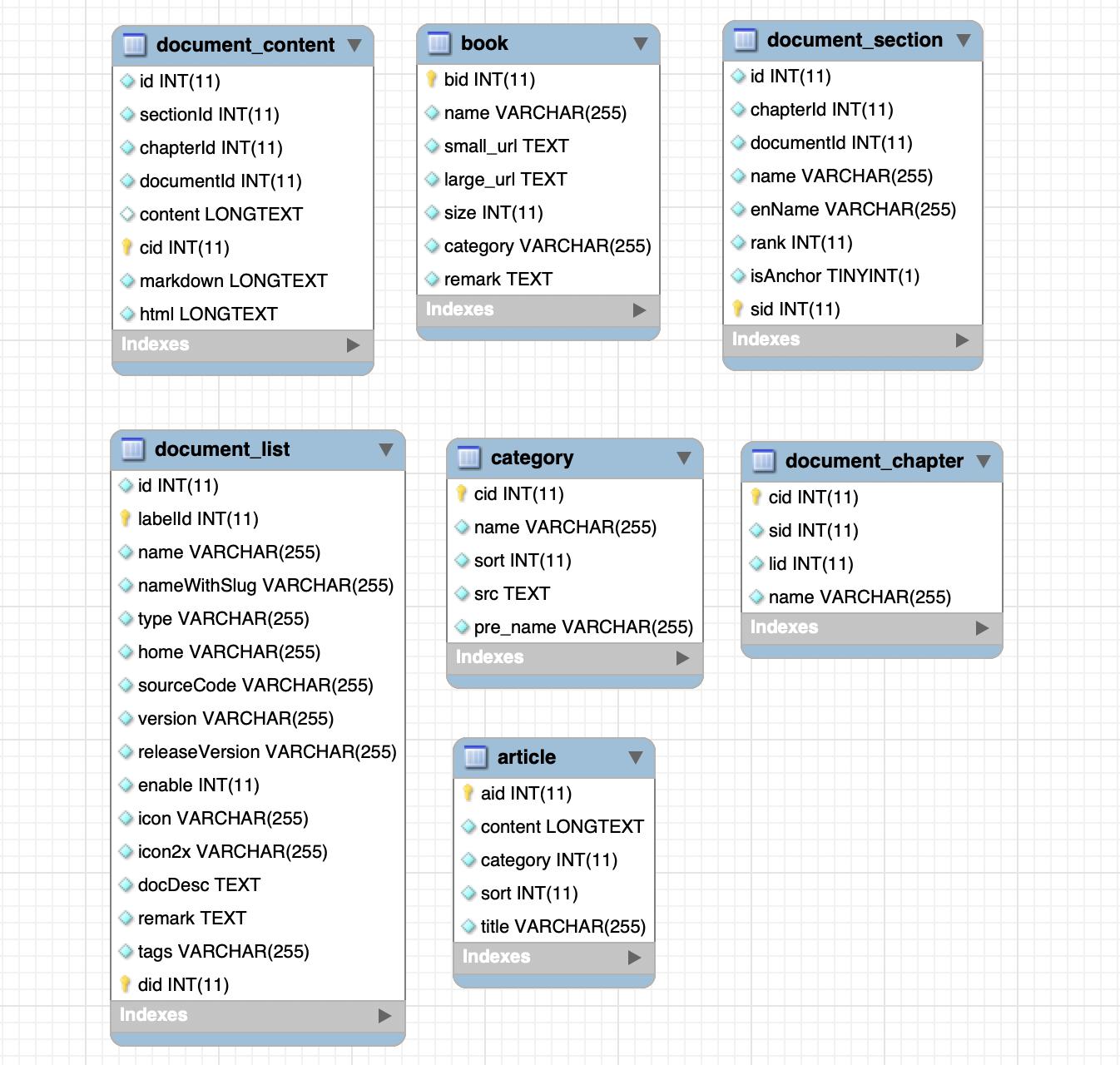The width and height of the screenshot is (1120, 1065).
Task: Click the key icon beside aid INT(11)
Action: (x=468, y=793)
